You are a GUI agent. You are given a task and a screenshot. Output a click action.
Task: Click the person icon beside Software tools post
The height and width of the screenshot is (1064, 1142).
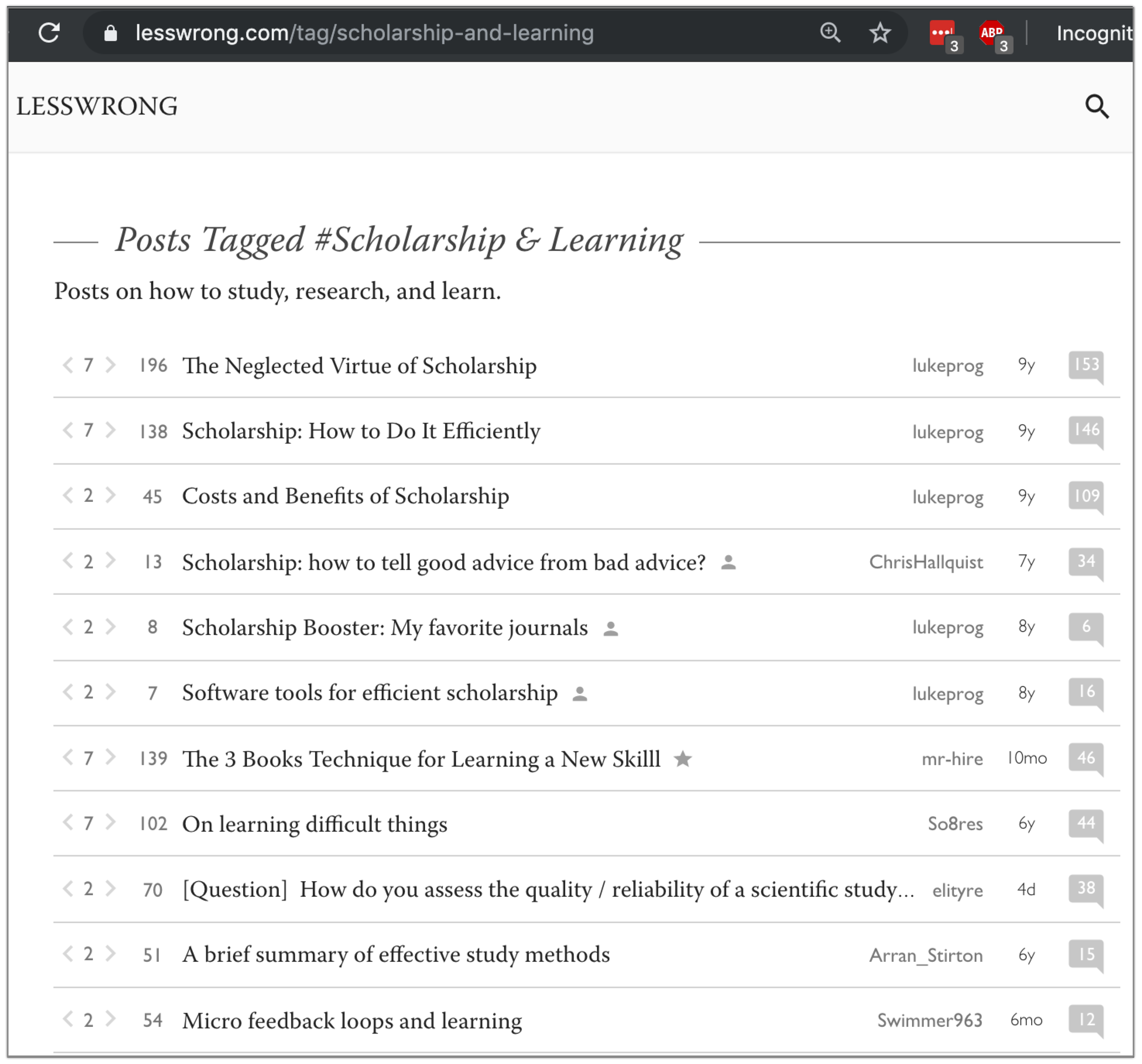click(x=580, y=693)
